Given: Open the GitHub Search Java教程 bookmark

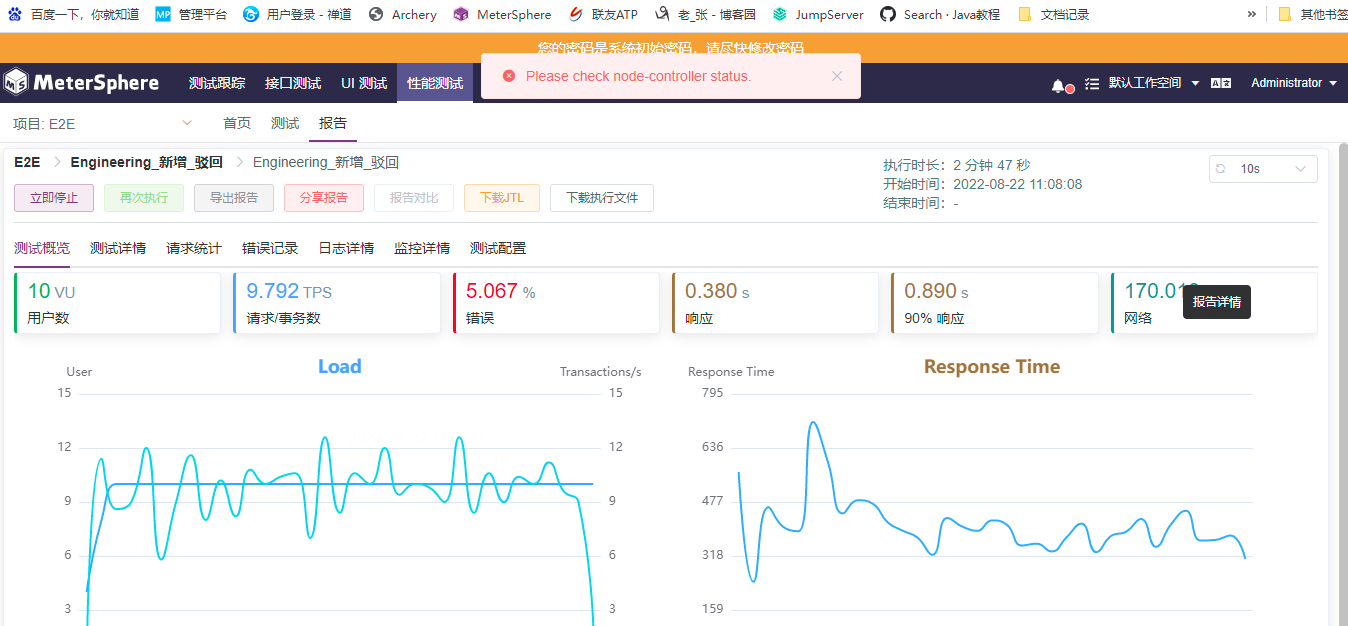Looking at the screenshot, I should (x=940, y=14).
